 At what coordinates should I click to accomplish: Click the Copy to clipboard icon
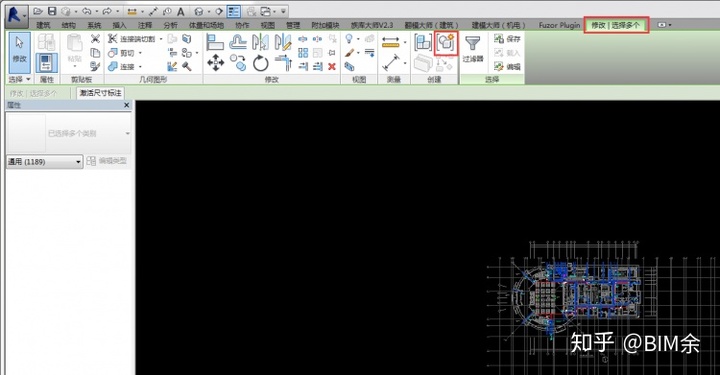coord(95,53)
